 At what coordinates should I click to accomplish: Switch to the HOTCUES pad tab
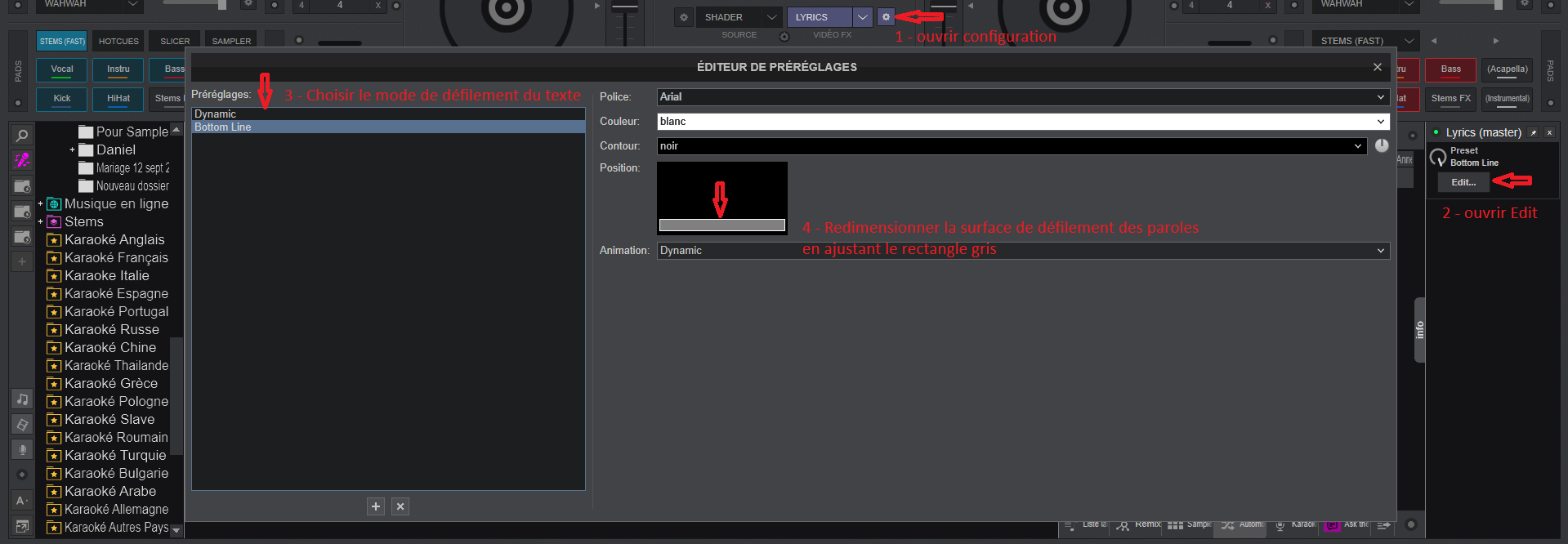(x=118, y=41)
